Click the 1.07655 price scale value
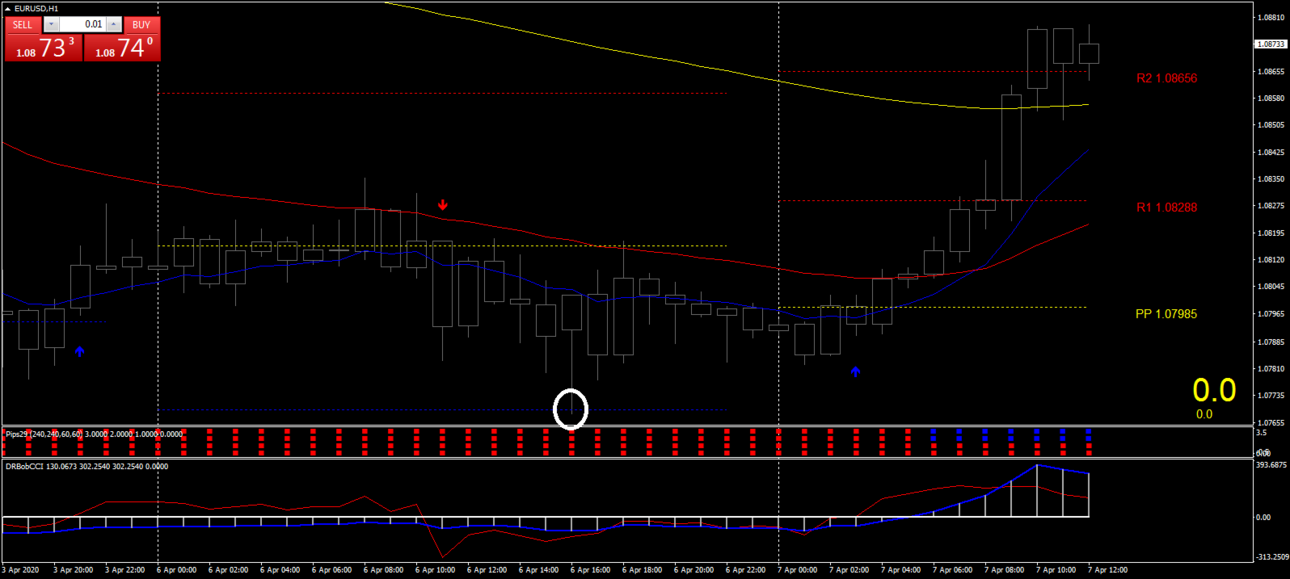The height and width of the screenshot is (579, 1290). 1271,422
